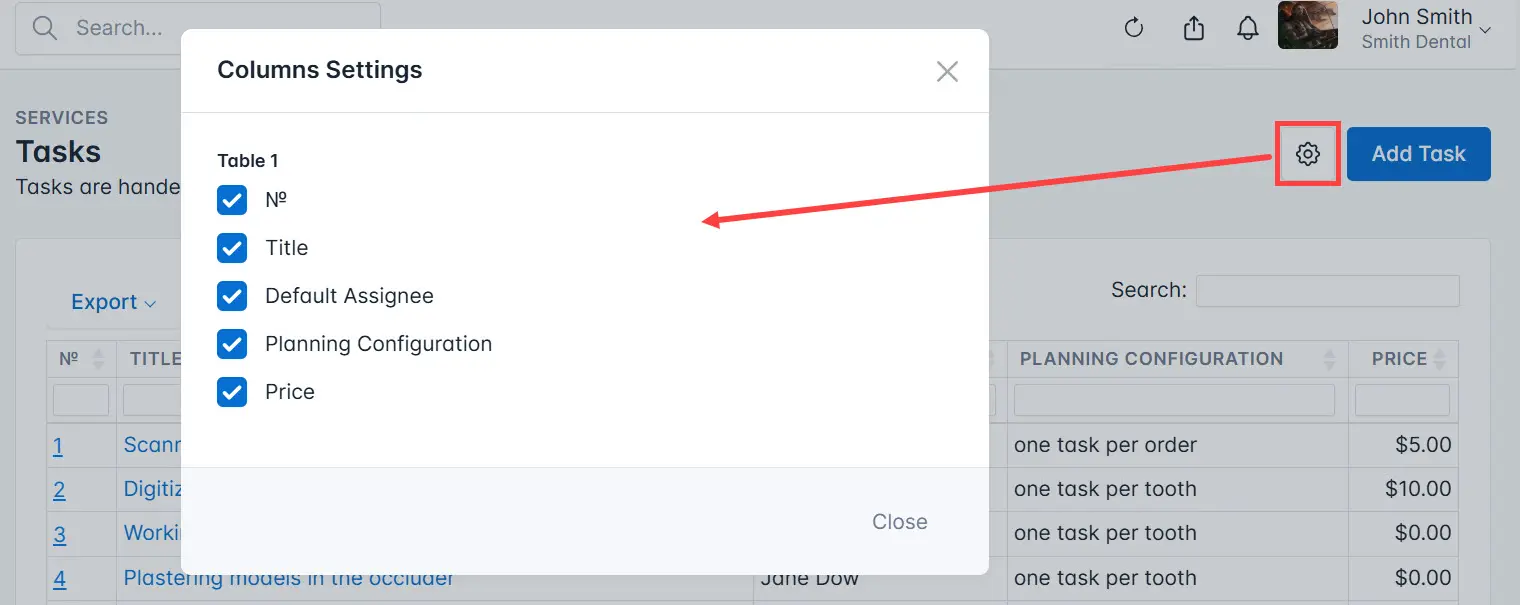Uncheck the Title column checkbox
1520x605 pixels.
(x=232, y=247)
